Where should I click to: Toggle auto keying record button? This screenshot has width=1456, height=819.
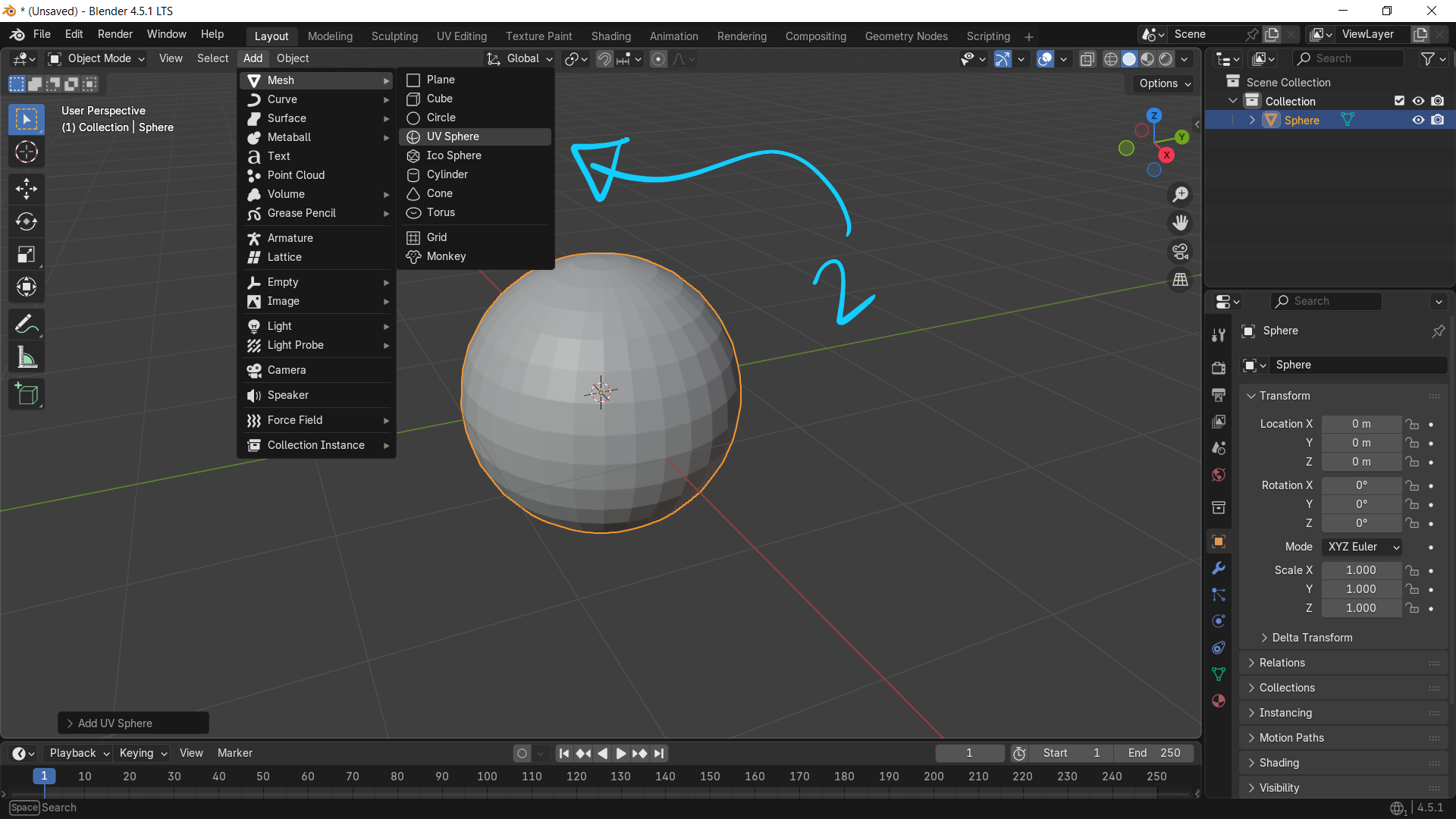(x=522, y=753)
